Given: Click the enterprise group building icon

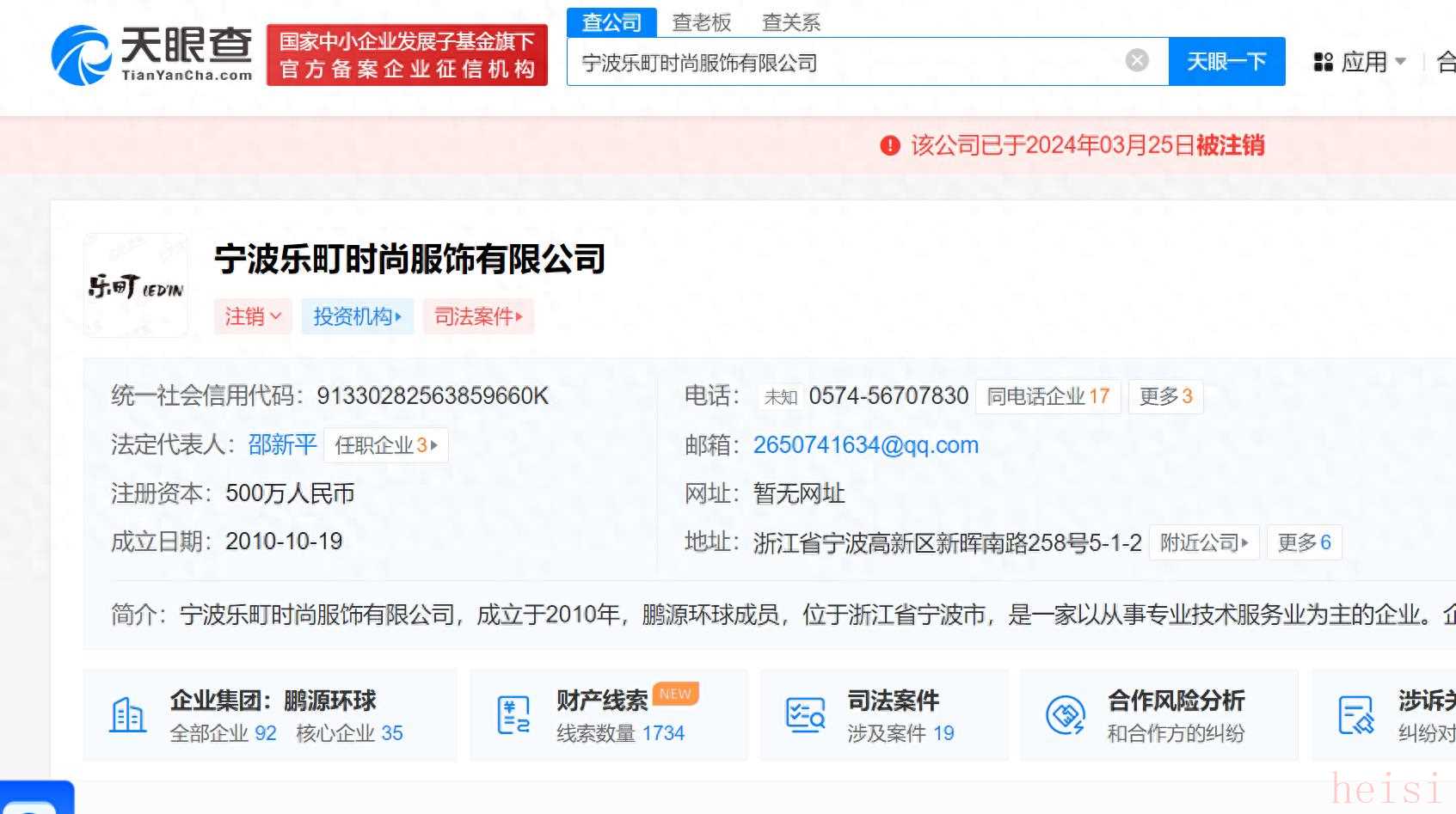Looking at the screenshot, I should pos(128,715).
